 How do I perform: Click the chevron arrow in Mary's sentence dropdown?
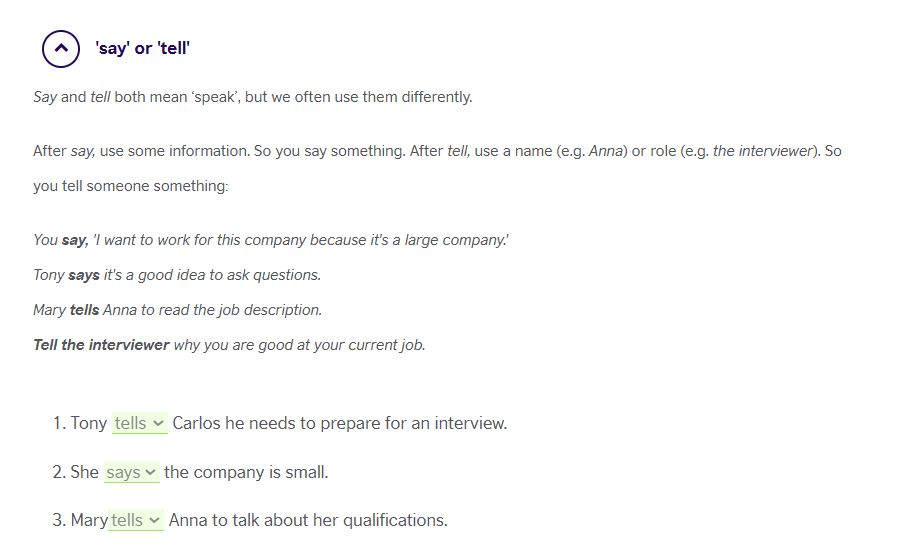tap(154, 521)
